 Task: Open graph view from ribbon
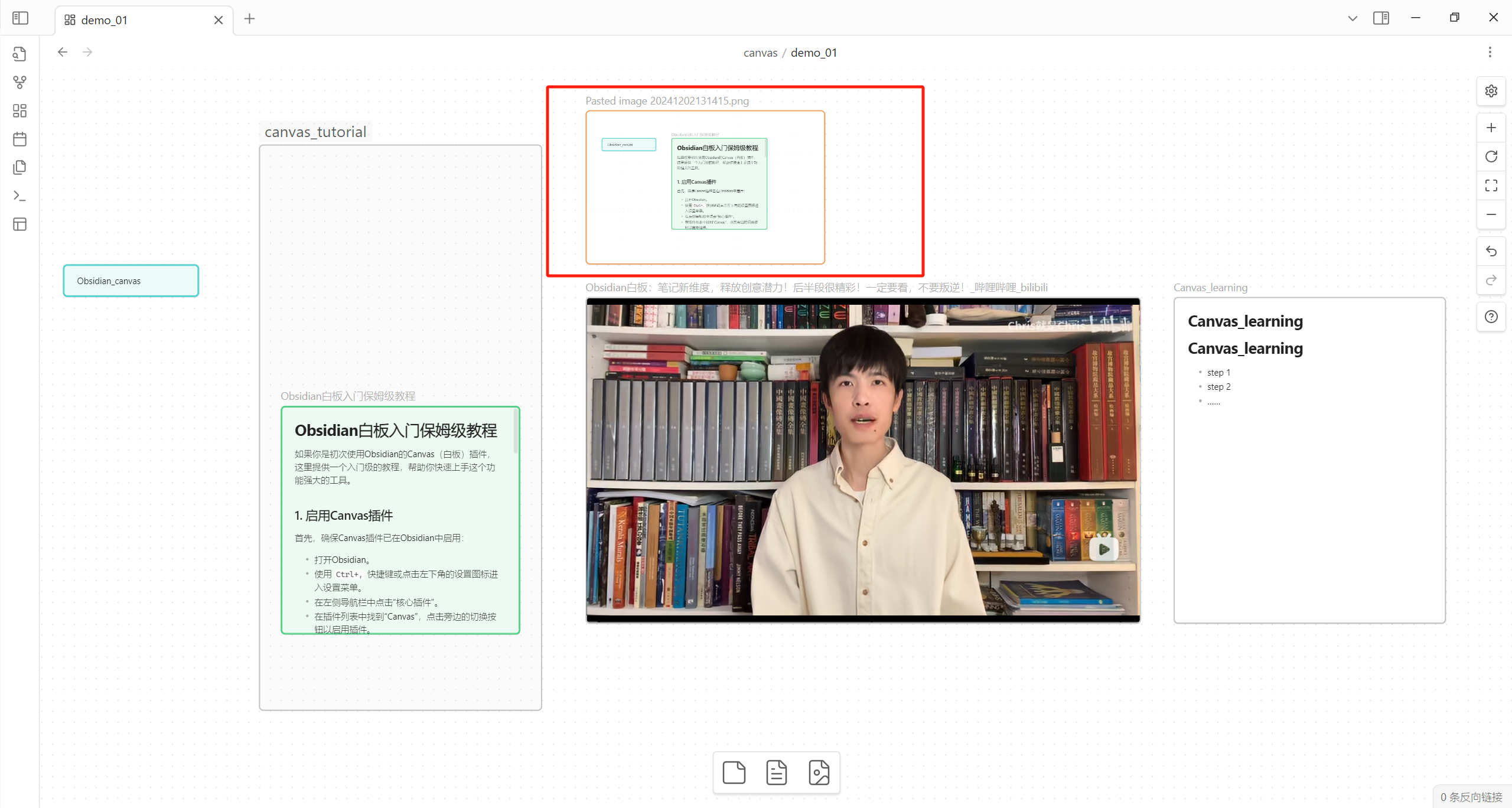tap(19, 82)
